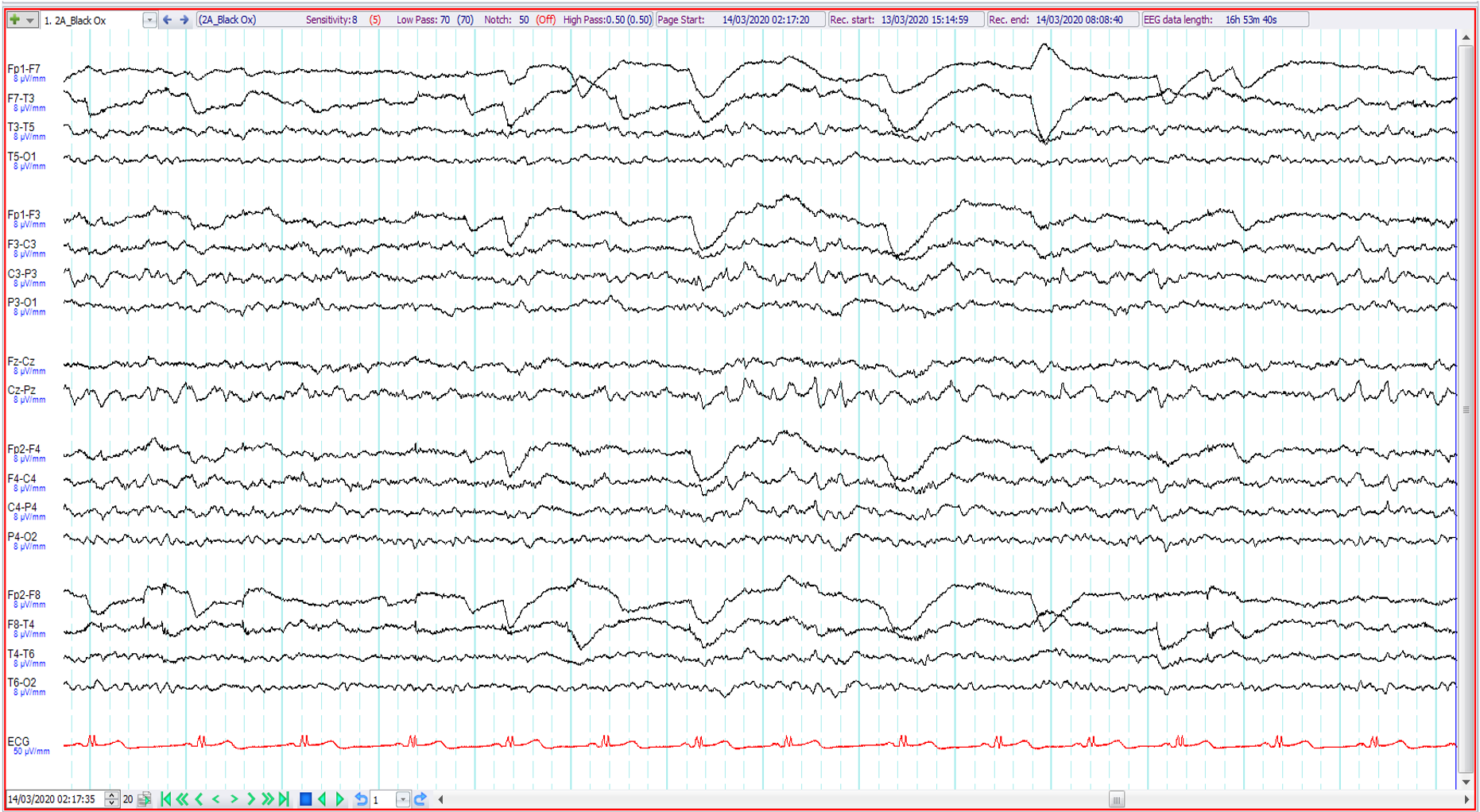Open the dropdown arrow beside the green plus
The width and height of the screenshot is (1480, 812).
(x=30, y=20)
